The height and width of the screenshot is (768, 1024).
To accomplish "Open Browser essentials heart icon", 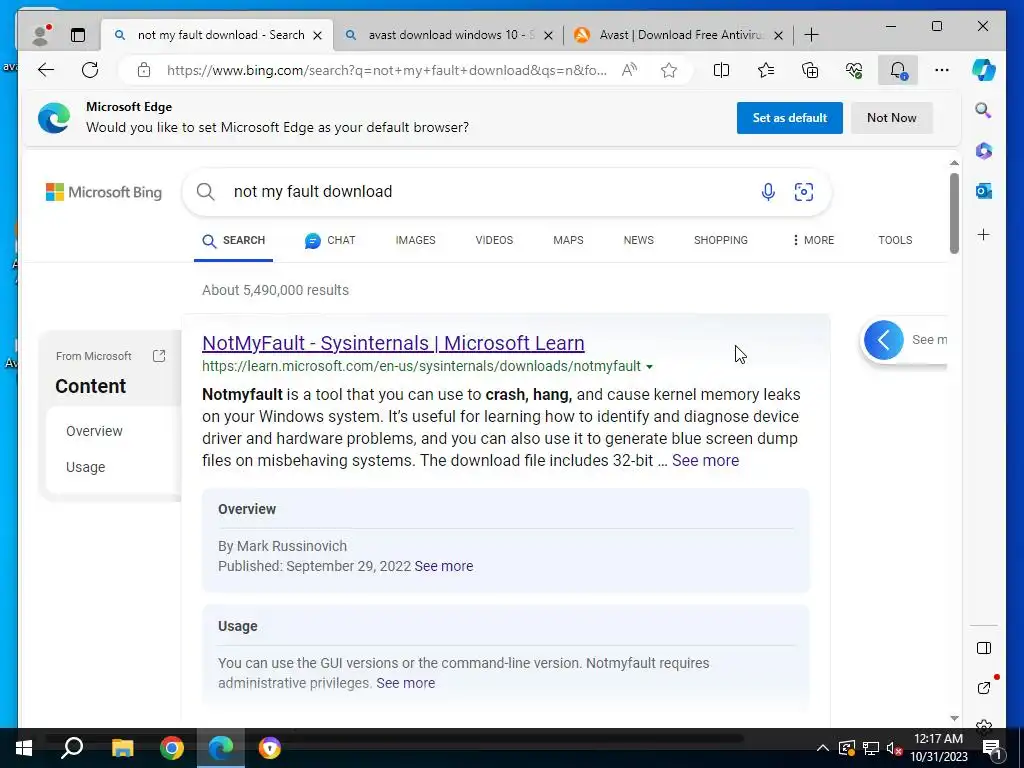I will pos(854,70).
